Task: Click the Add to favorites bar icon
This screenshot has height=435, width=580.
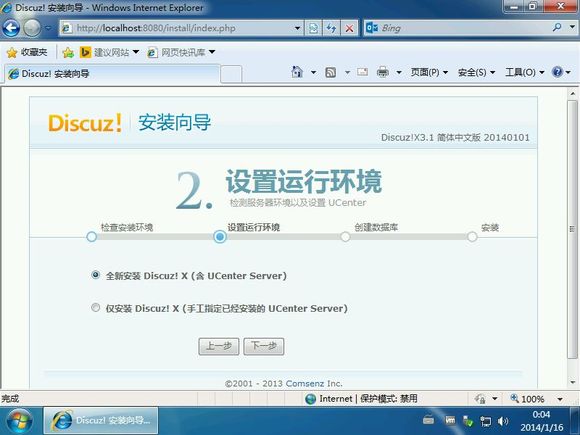Action: (68, 53)
